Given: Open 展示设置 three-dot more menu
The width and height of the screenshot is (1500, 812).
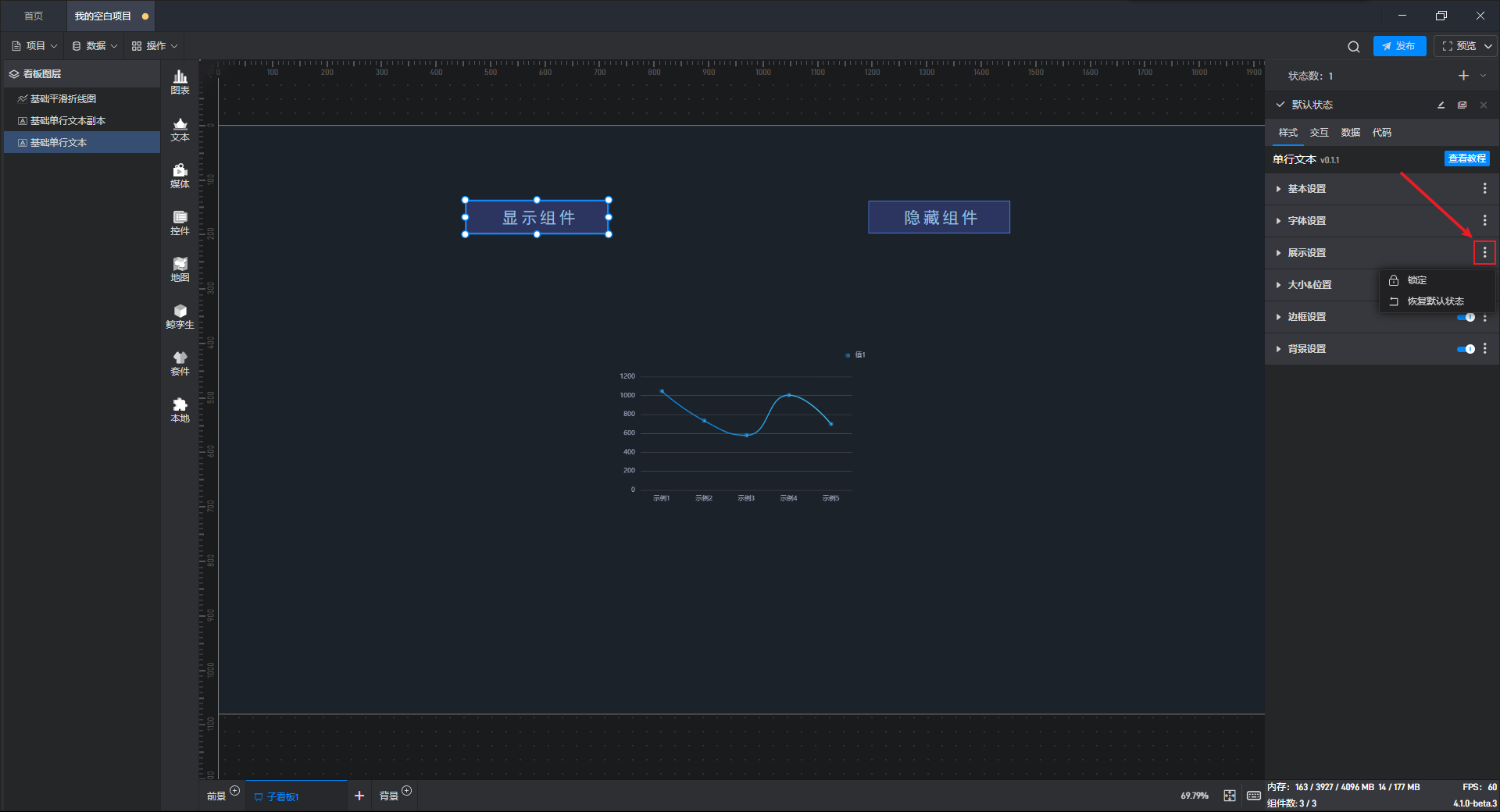Looking at the screenshot, I should coord(1485,253).
